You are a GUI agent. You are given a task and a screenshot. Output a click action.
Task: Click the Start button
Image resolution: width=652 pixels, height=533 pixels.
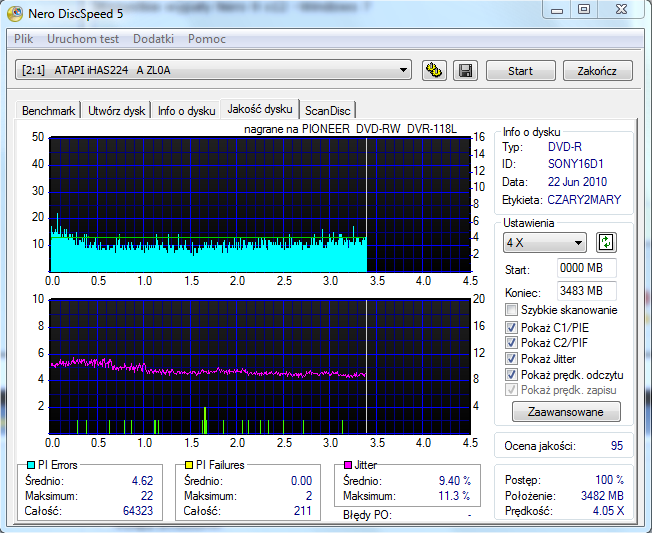pos(521,71)
